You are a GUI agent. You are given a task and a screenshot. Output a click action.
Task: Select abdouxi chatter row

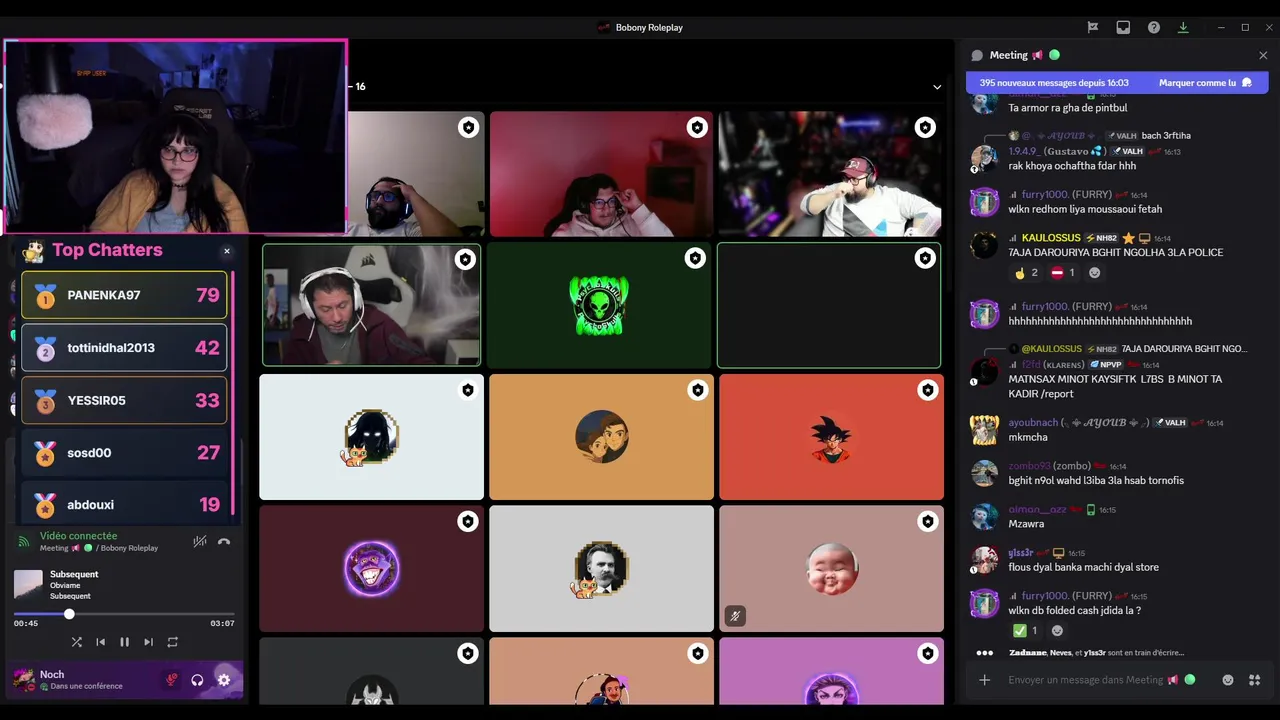[x=124, y=503]
